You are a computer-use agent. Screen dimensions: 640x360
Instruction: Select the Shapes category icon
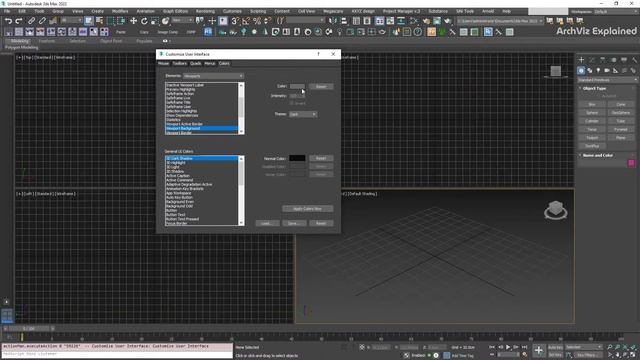click(x=589, y=70)
